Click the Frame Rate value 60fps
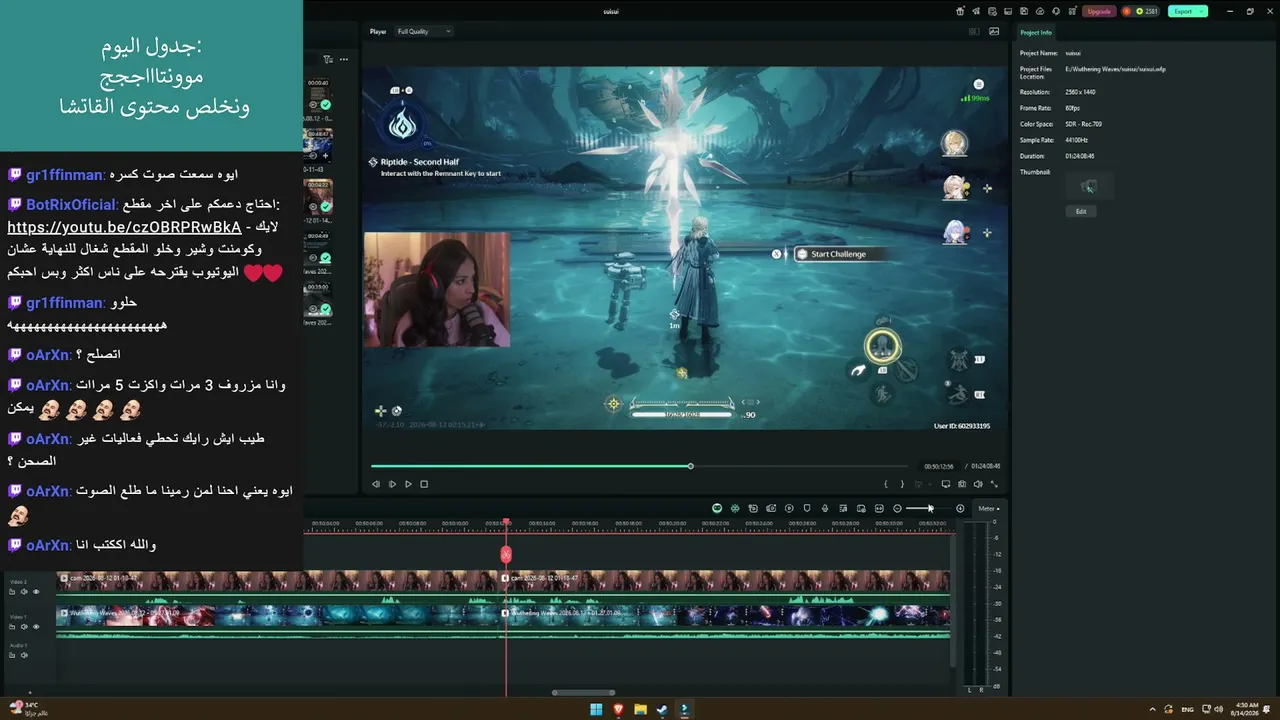The height and width of the screenshot is (720, 1280). coord(1073,108)
